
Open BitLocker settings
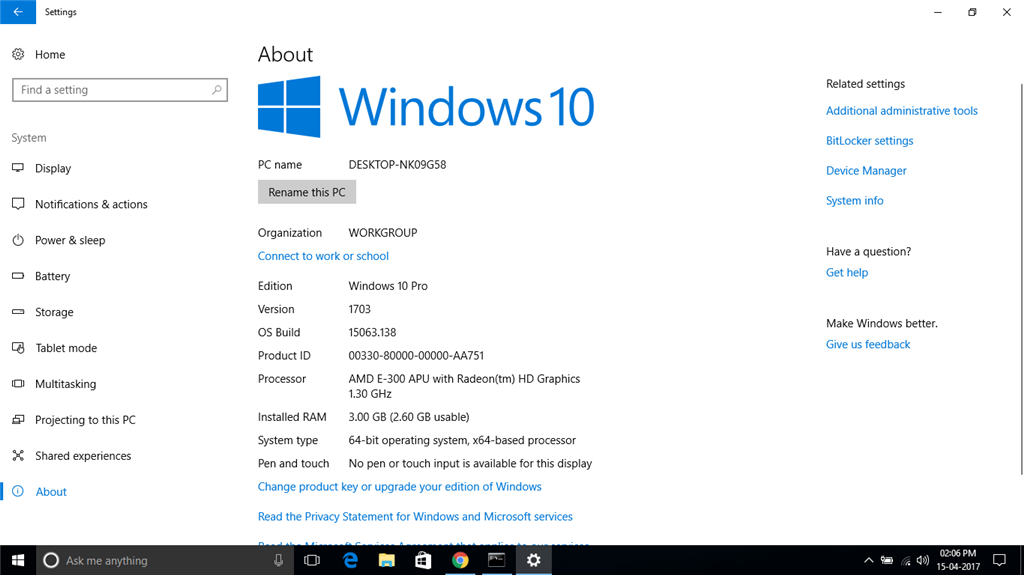pyautogui.click(x=870, y=140)
